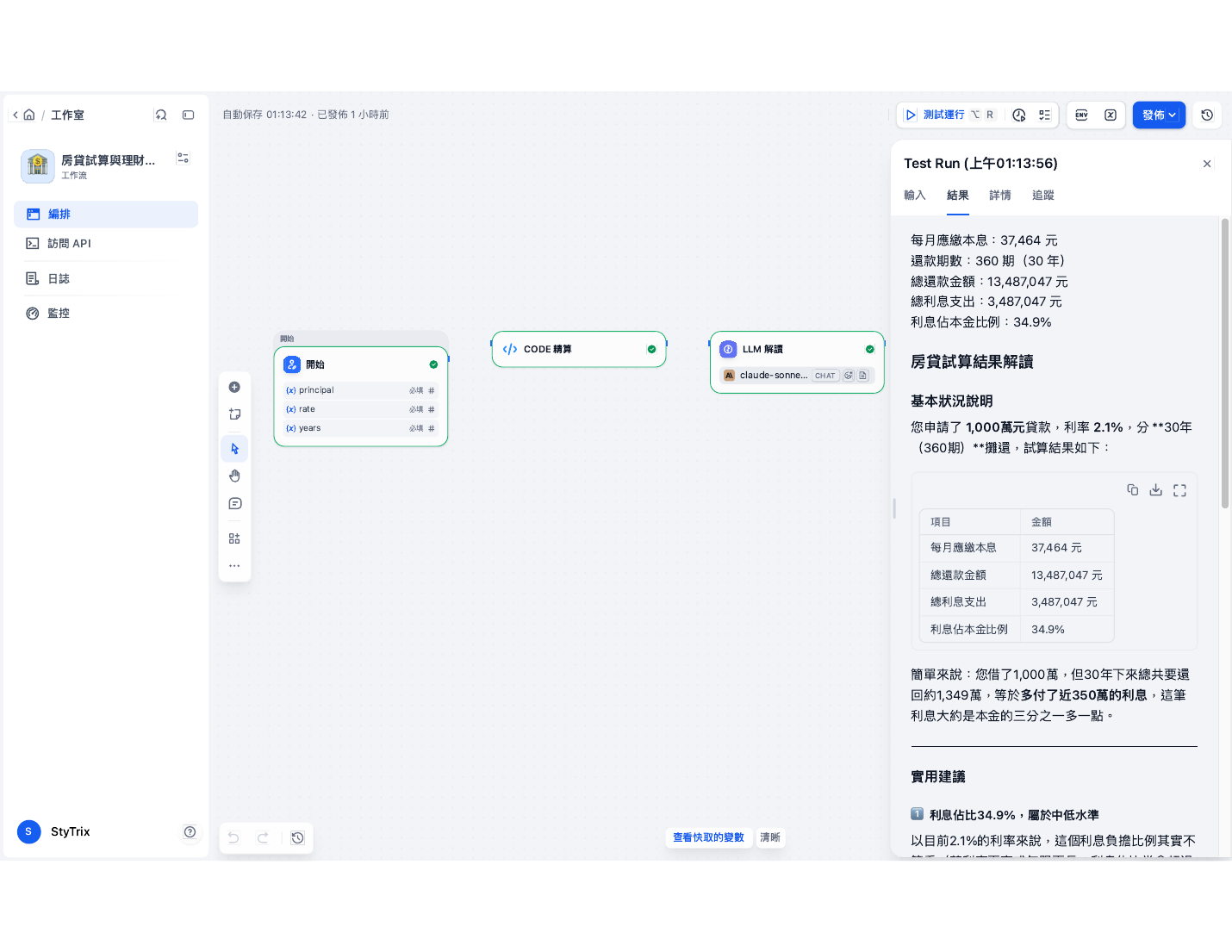The height and width of the screenshot is (952, 1232).
Task: Download the result table
Action: click(1156, 489)
